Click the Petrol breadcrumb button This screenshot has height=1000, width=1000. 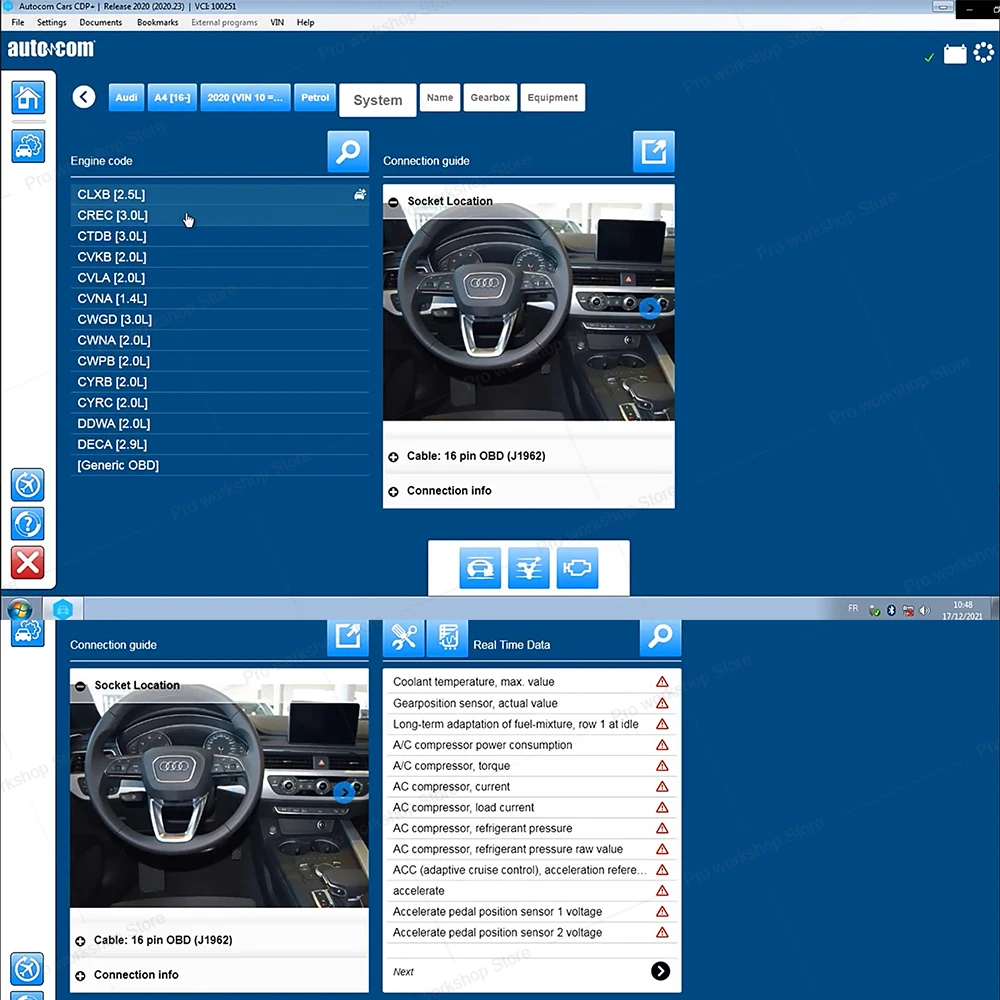point(315,98)
